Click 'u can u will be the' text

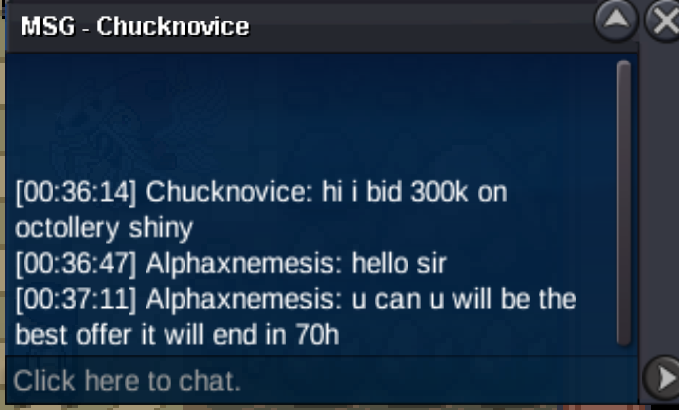pyautogui.click(x=464, y=299)
